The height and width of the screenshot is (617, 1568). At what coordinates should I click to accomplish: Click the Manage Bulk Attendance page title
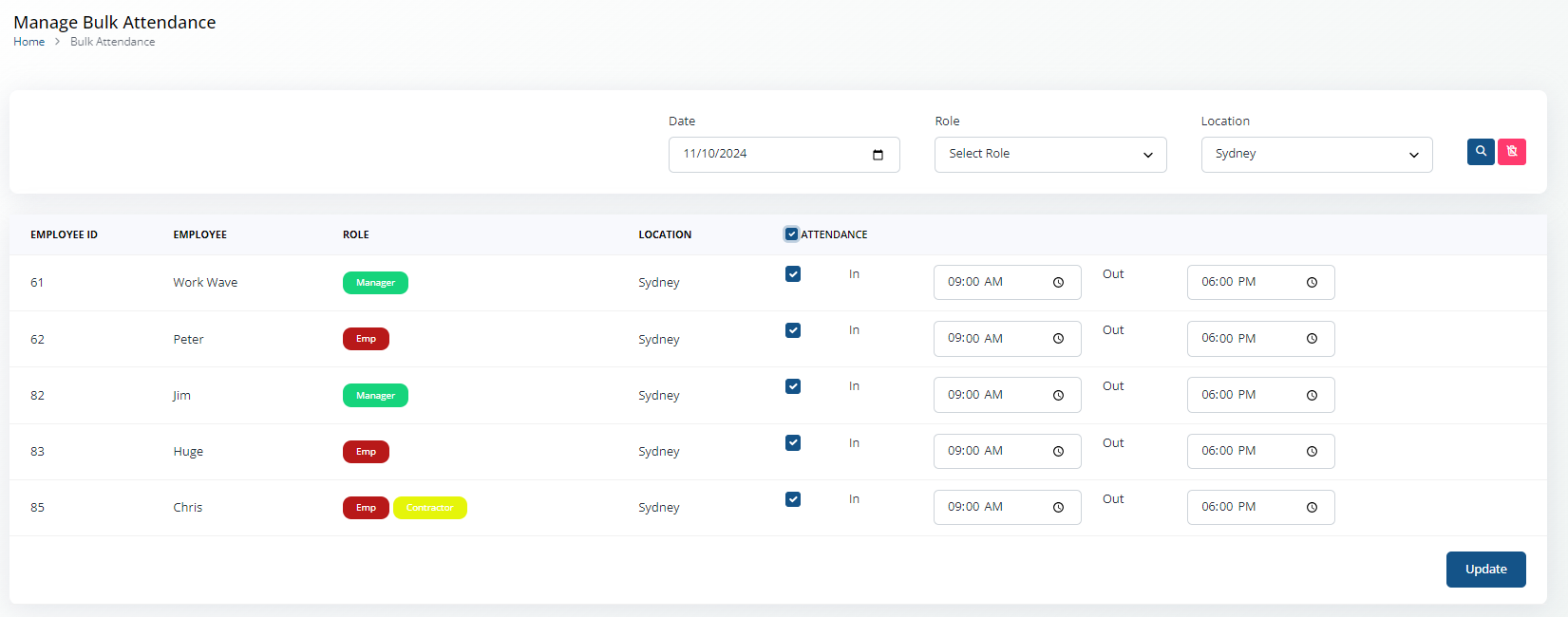pos(115,22)
